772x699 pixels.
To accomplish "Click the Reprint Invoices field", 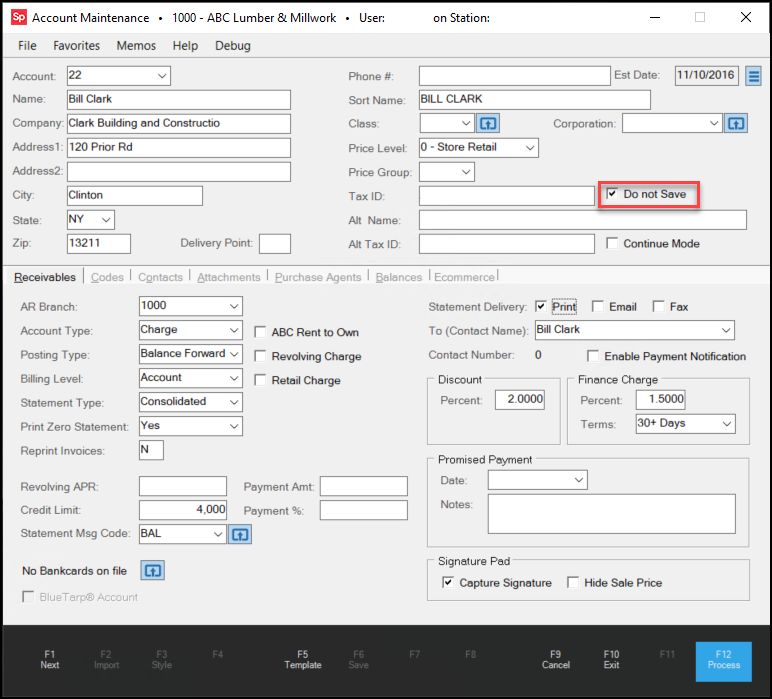I will coord(152,450).
